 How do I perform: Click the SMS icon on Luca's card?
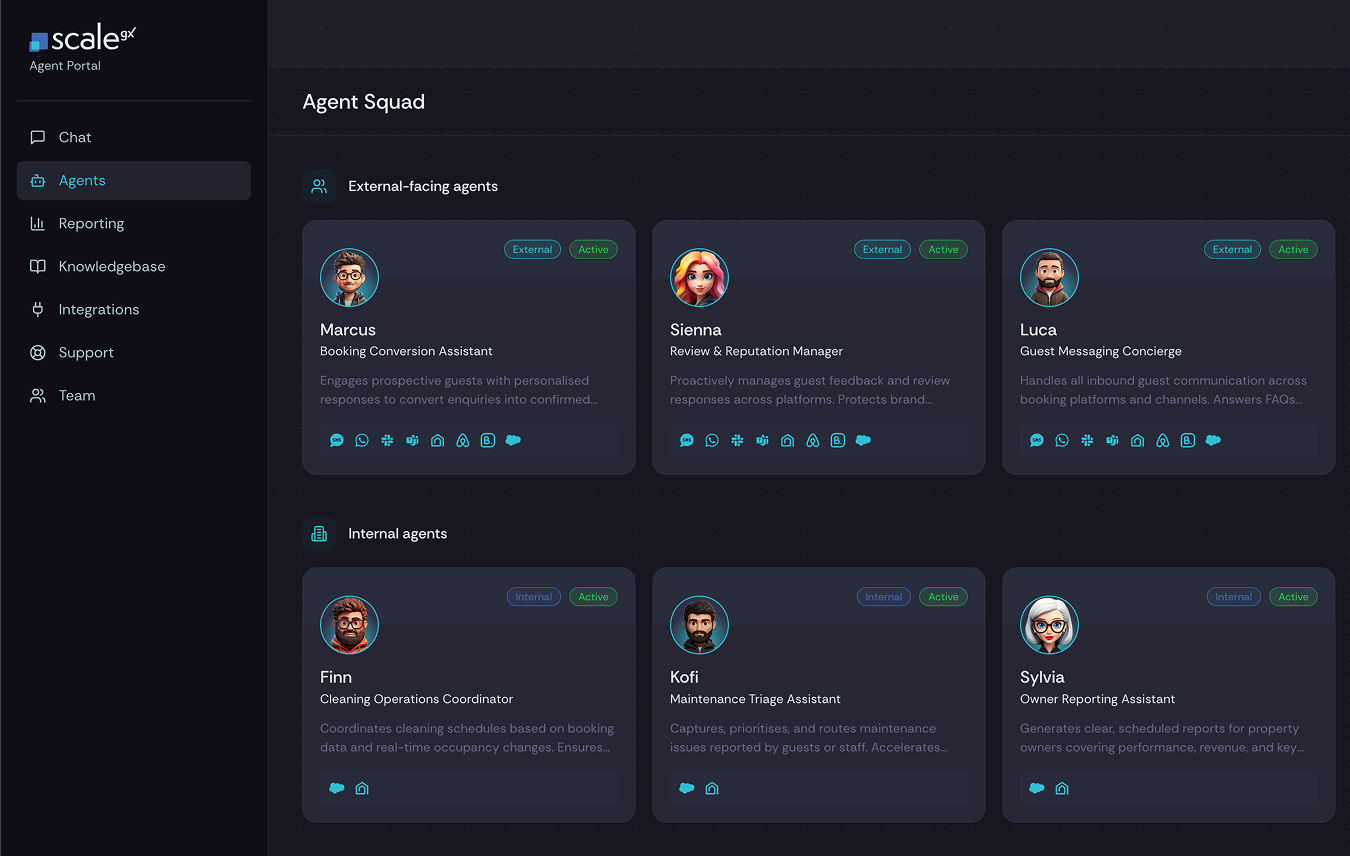click(x=1037, y=440)
